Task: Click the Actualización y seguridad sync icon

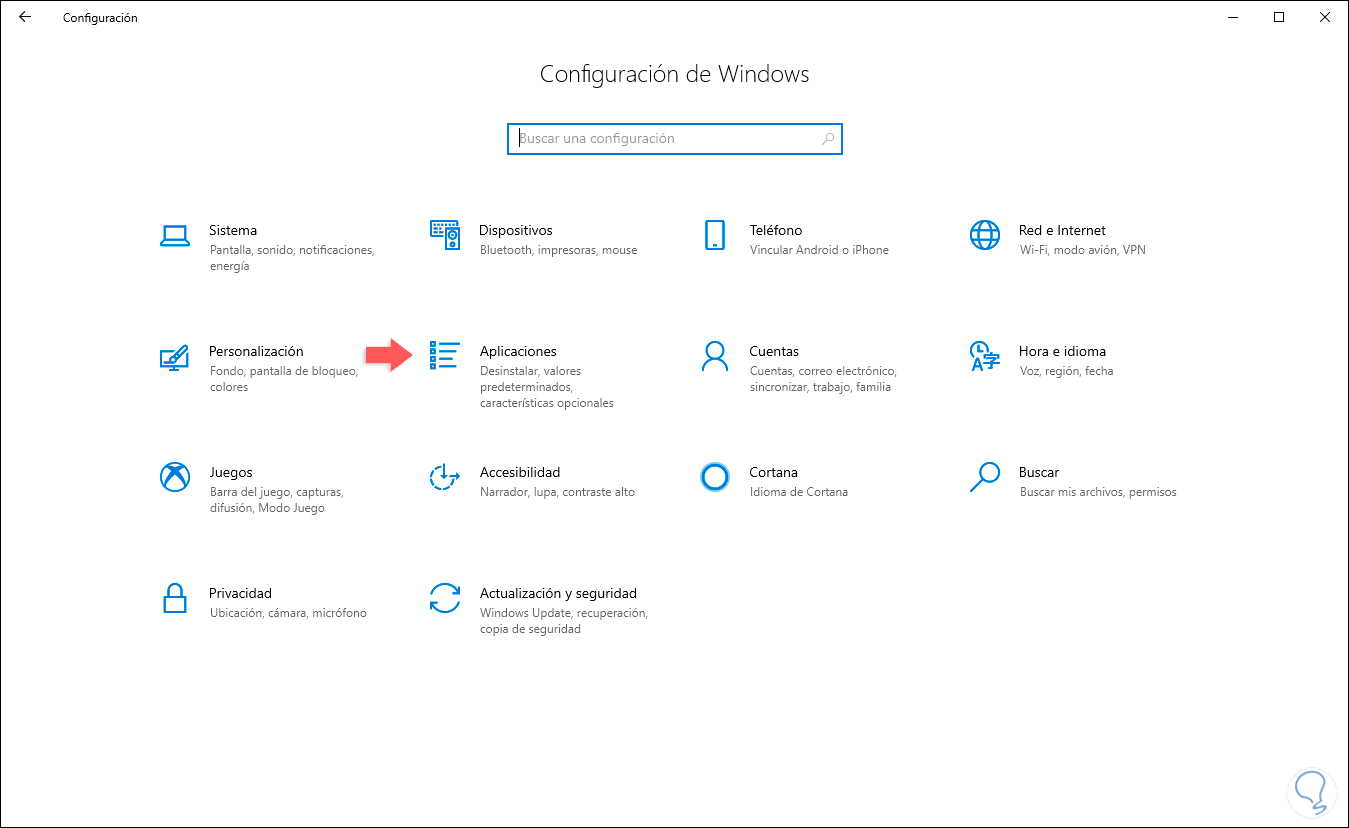Action: click(444, 598)
